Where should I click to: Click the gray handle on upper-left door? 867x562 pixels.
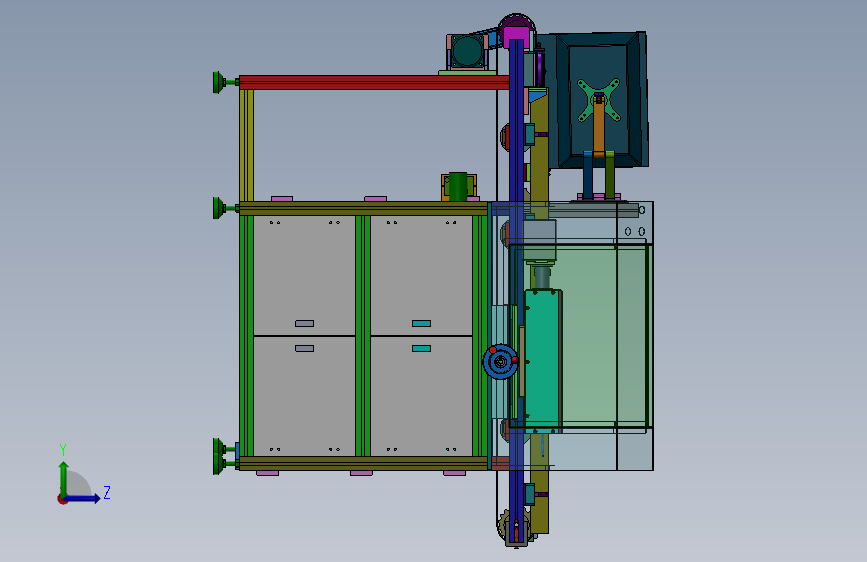305,324
